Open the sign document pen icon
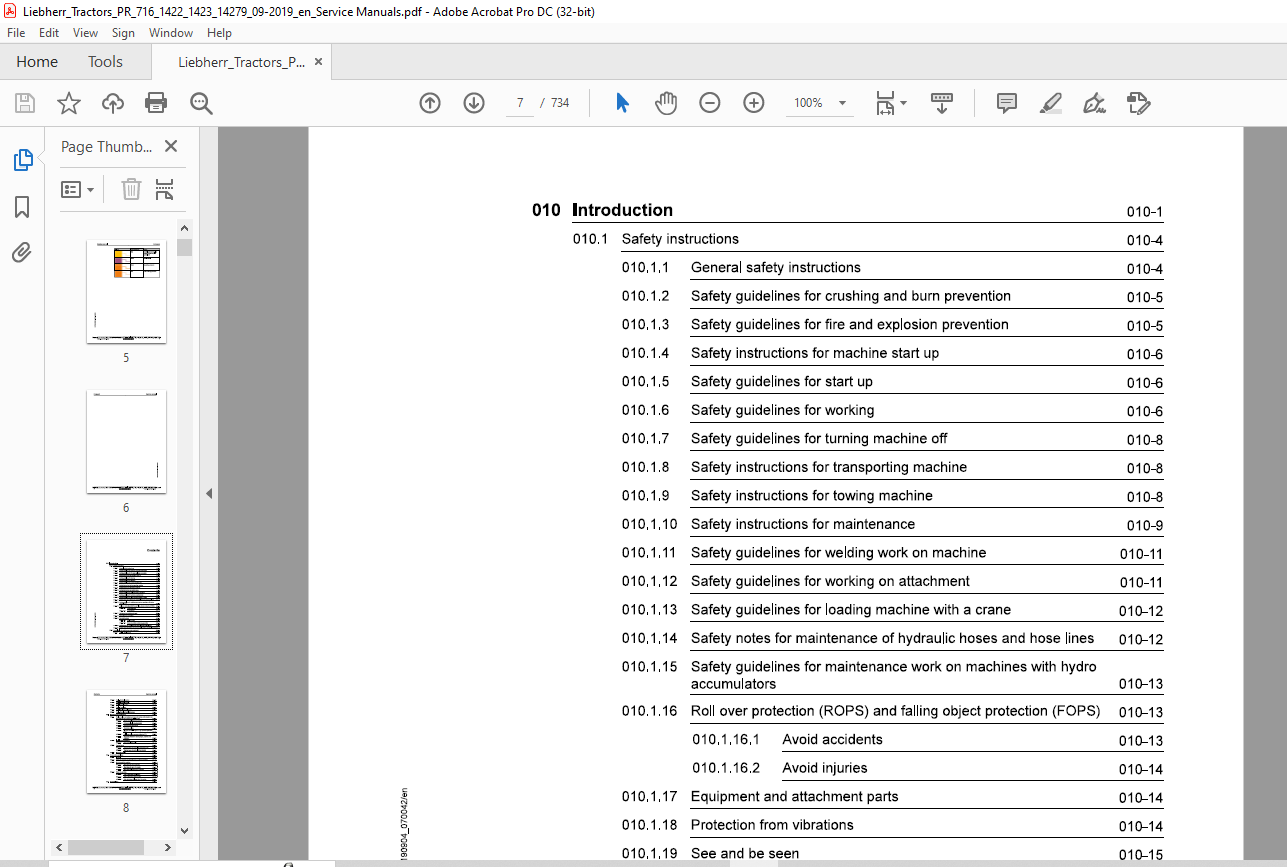This screenshot has width=1287, height=867. [x=1094, y=103]
